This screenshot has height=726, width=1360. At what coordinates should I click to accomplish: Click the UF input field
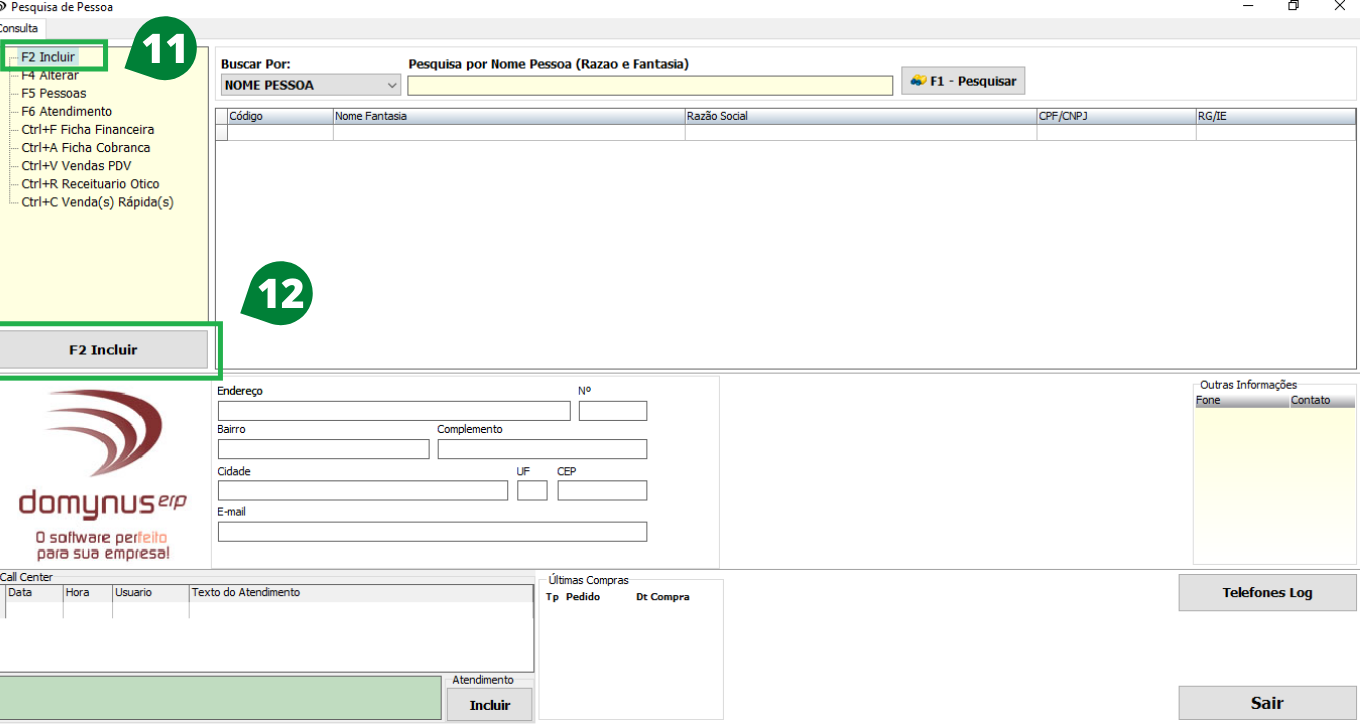coord(532,490)
